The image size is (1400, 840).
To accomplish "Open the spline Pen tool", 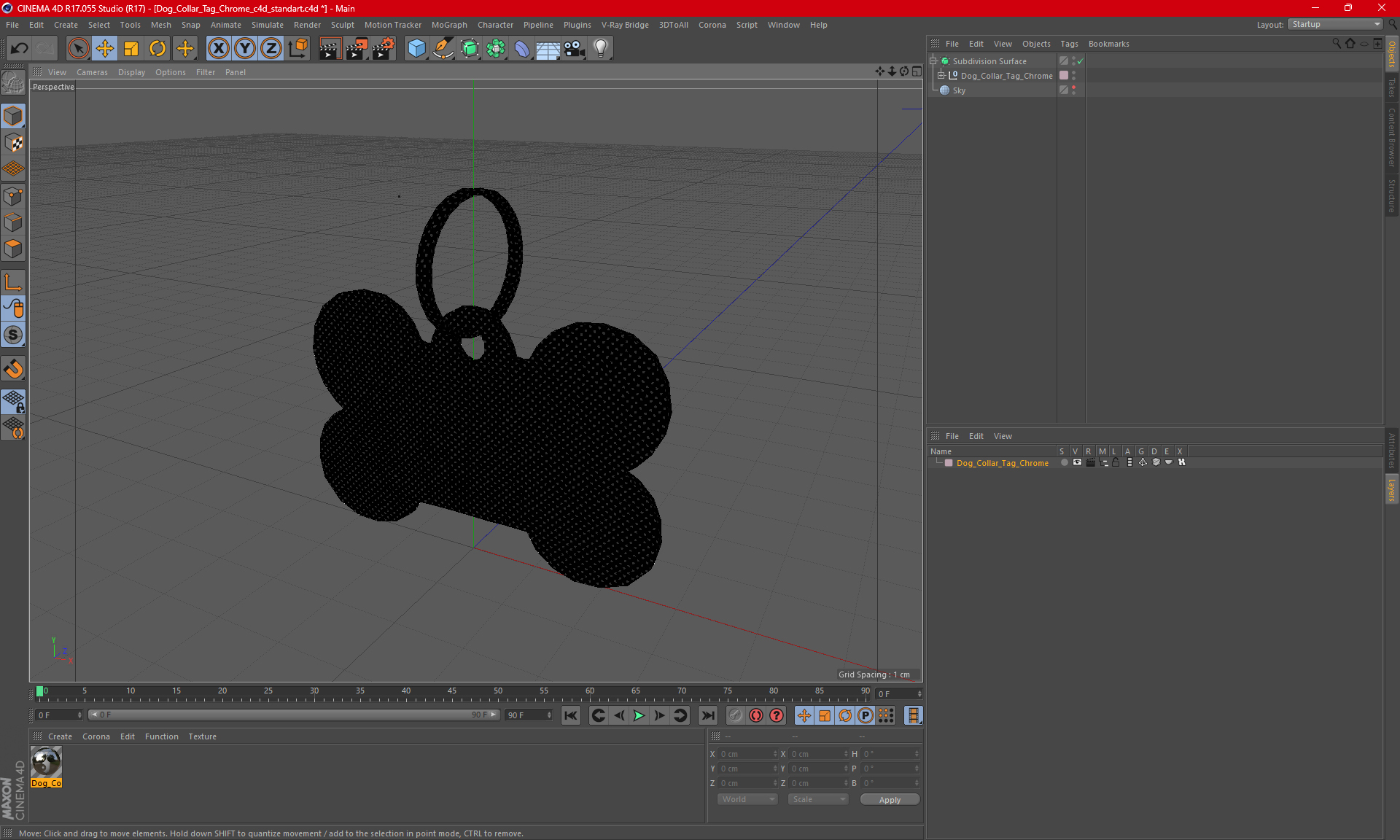I will [443, 49].
